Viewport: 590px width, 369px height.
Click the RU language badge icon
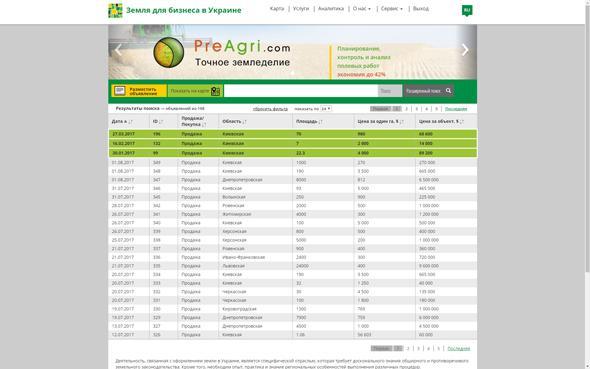[467, 10]
